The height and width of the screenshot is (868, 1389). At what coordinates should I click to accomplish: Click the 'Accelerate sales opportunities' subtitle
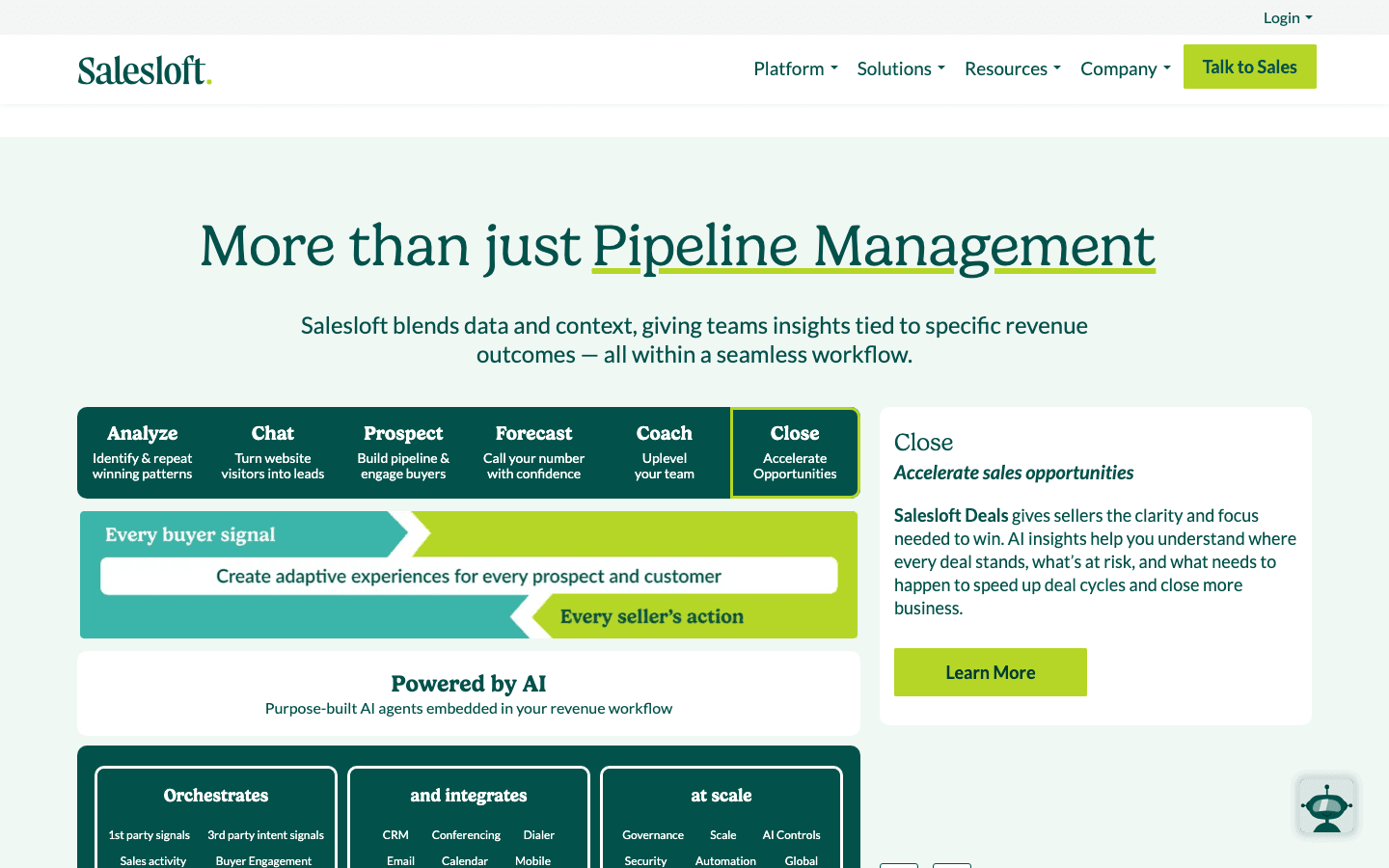(1014, 473)
